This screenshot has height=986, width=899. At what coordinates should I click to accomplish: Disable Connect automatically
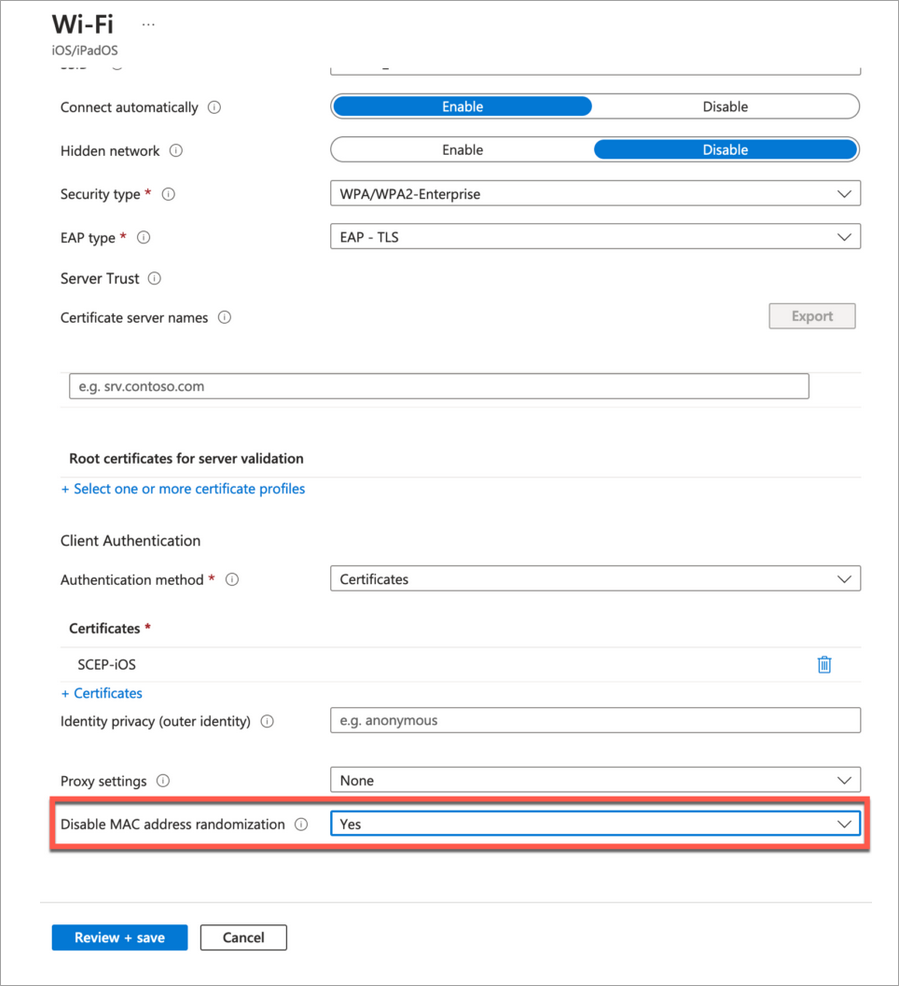pyautogui.click(x=725, y=107)
